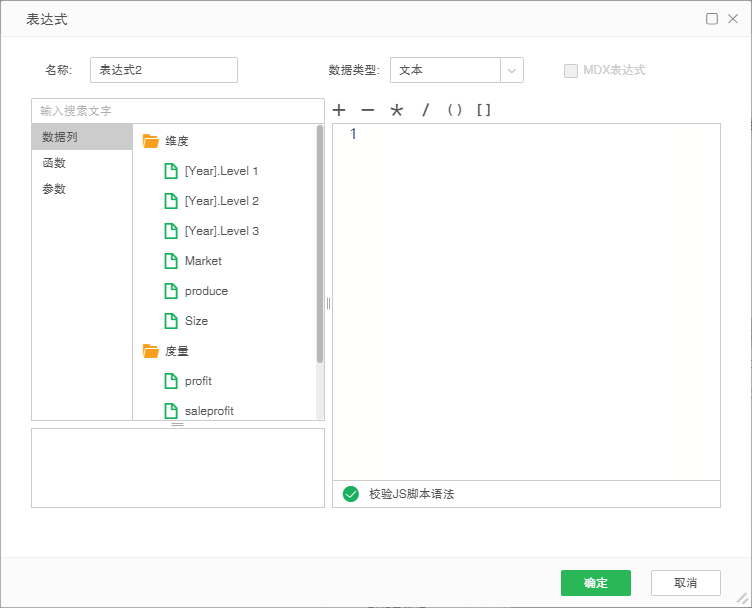Insert parentheses into the expression
This screenshot has width=752, height=608.
pyautogui.click(x=455, y=110)
